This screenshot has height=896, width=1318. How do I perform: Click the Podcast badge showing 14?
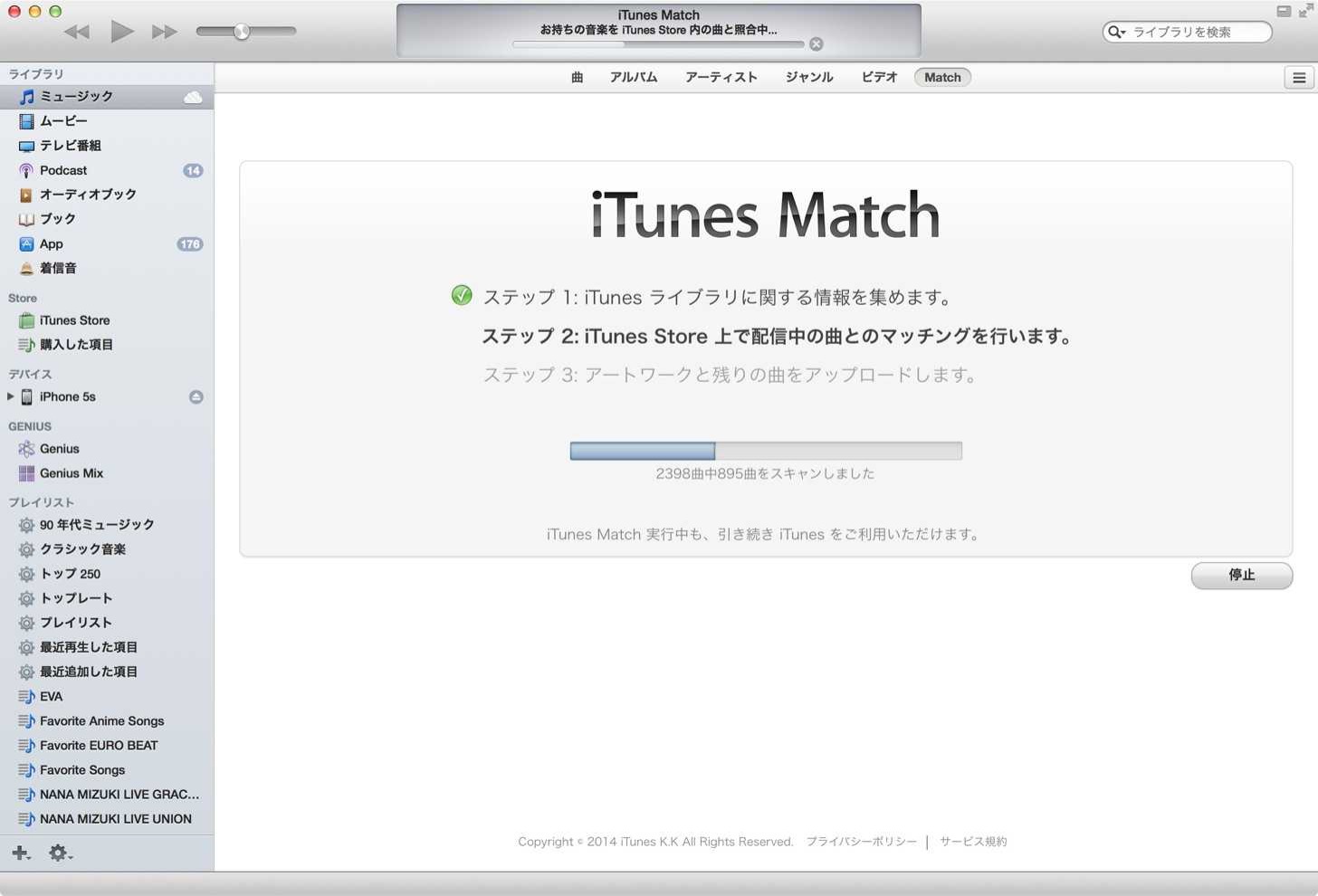(193, 171)
